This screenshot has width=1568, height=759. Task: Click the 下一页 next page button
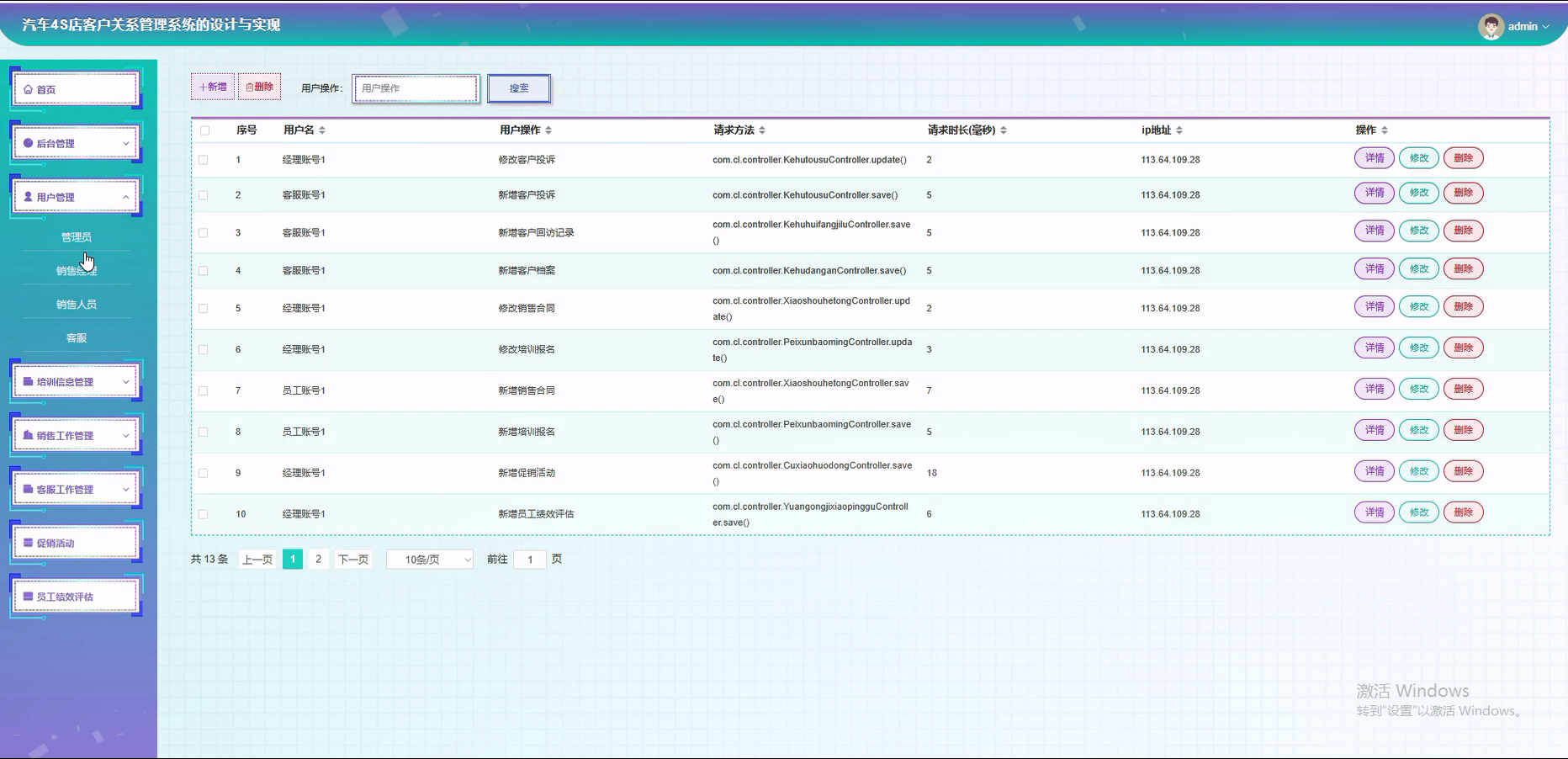pos(353,560)
